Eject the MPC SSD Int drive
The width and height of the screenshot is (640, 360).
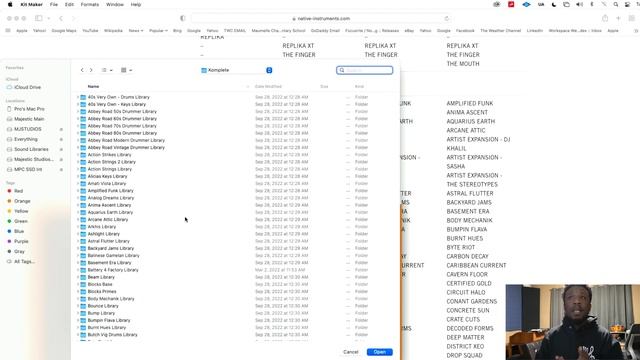coord(61,169)
